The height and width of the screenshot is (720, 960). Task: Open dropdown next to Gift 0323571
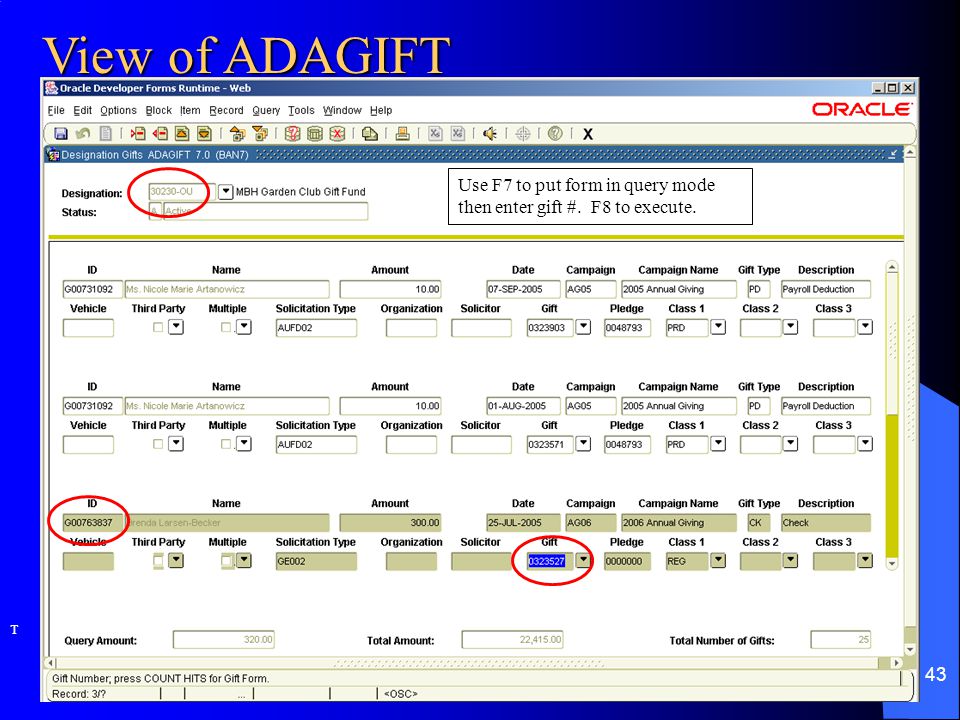click(583, 443)
